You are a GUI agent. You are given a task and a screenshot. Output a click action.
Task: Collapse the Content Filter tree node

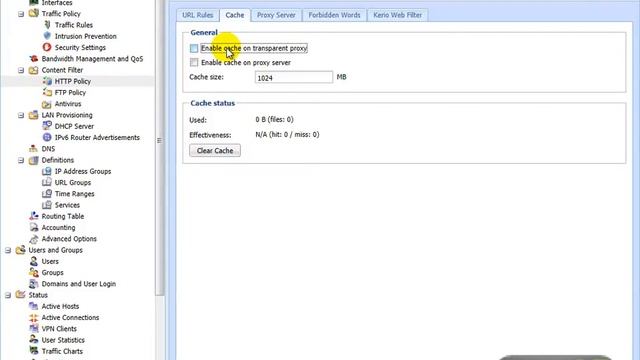(21, 70)
